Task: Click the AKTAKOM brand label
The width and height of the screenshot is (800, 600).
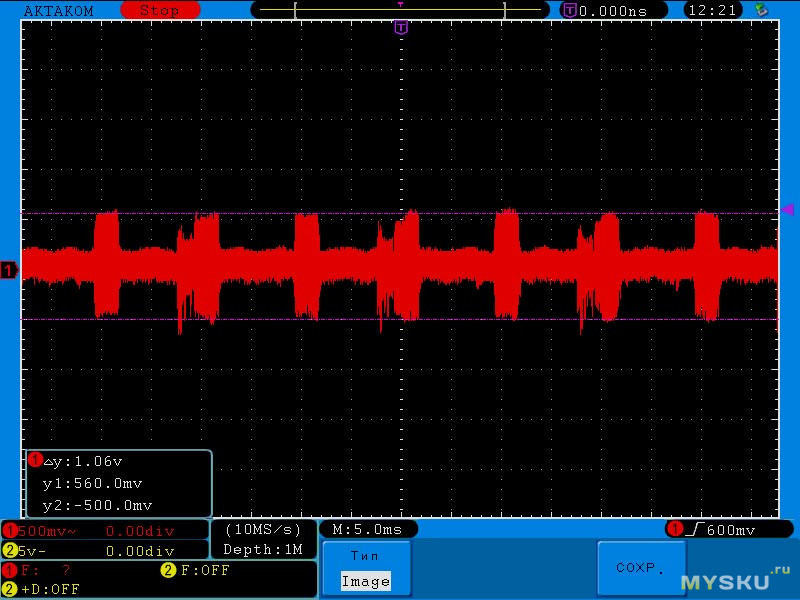Action: 58,10
